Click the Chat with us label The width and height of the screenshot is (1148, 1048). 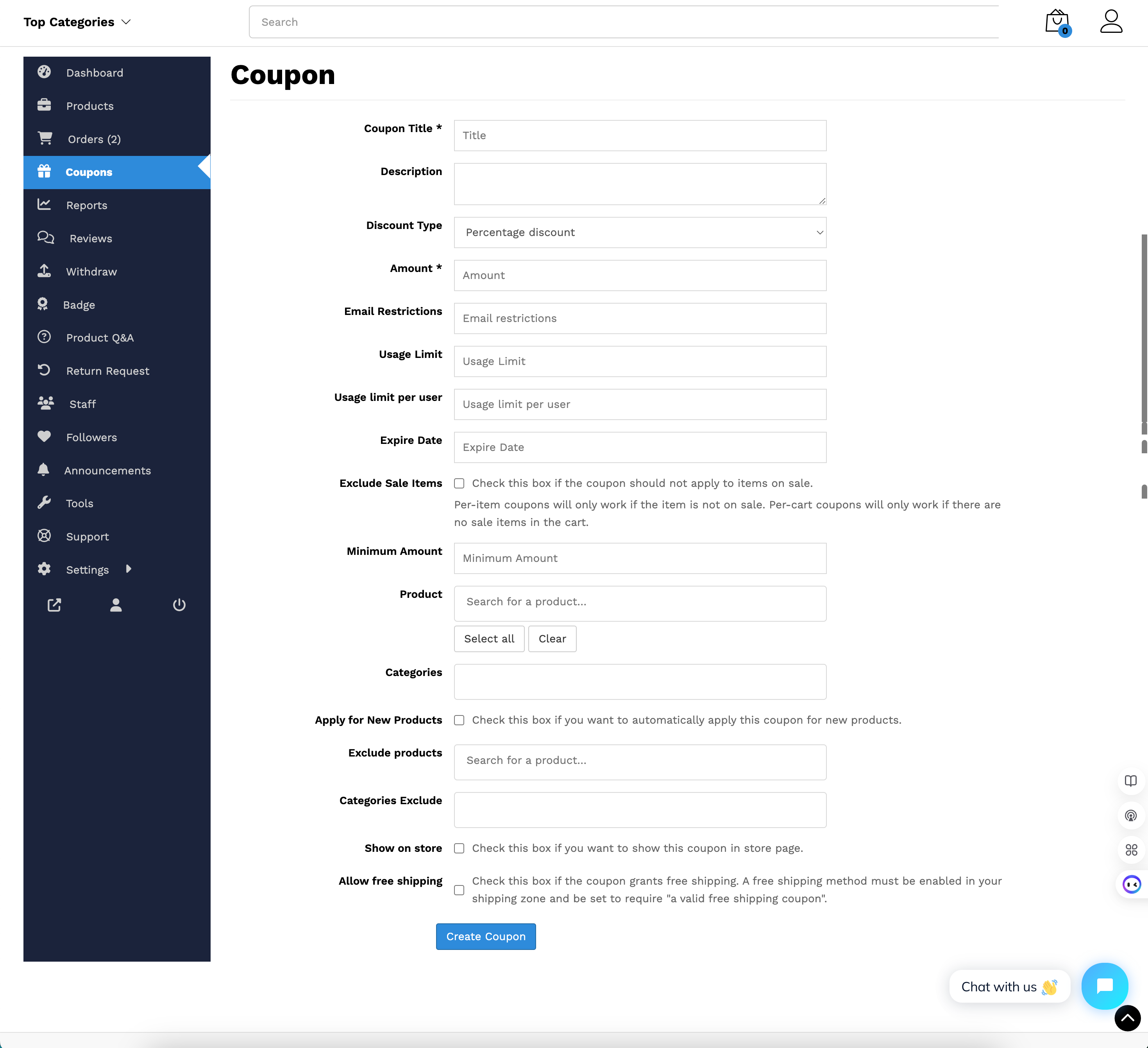coord(1009,987)
